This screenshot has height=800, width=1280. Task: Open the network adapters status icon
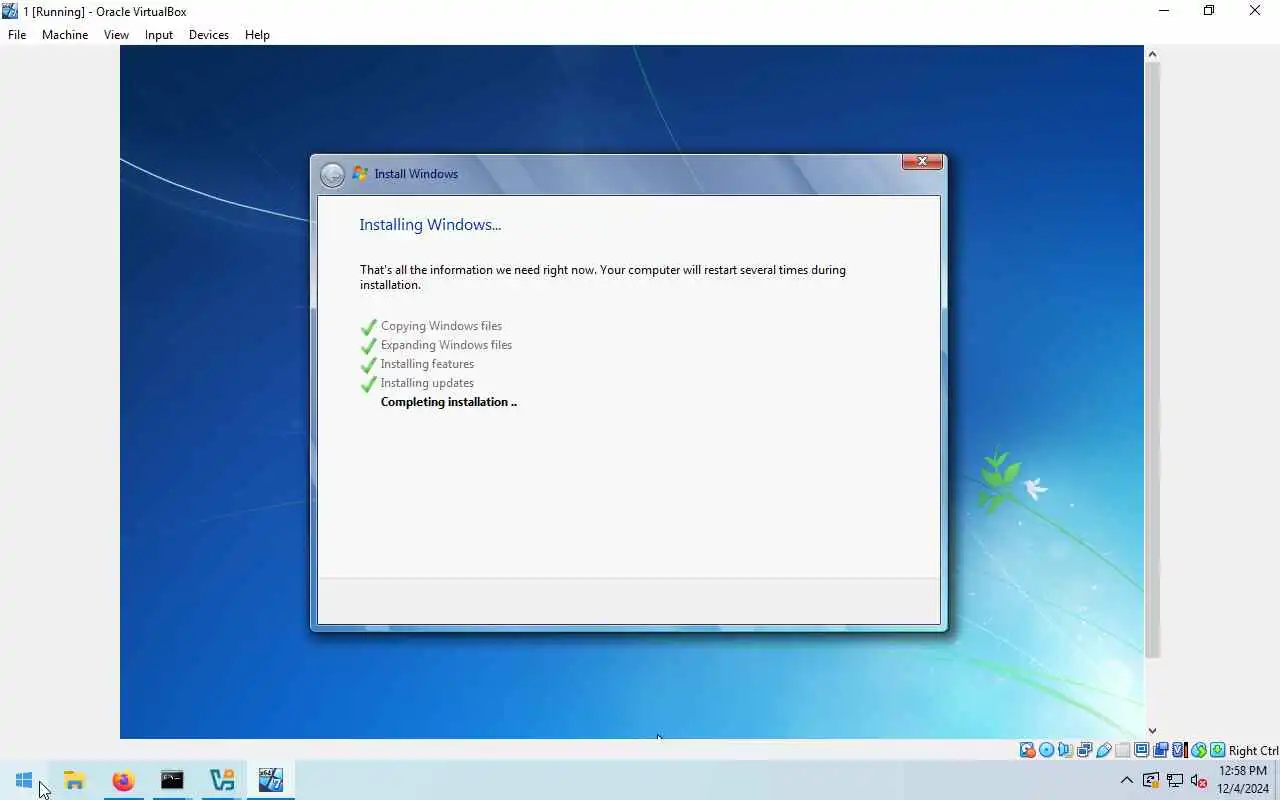1084,750
